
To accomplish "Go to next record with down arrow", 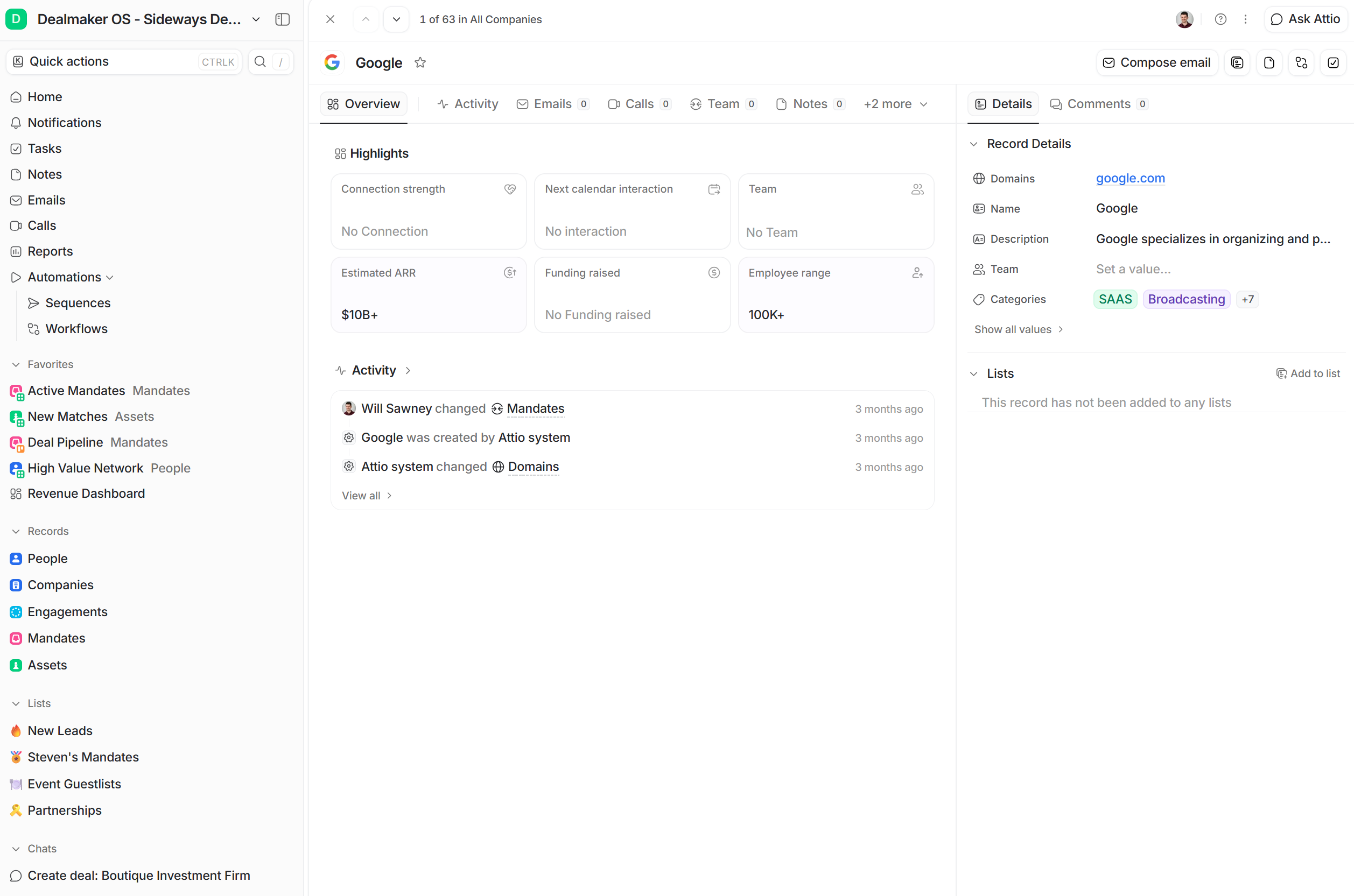I will coord(396,19).
